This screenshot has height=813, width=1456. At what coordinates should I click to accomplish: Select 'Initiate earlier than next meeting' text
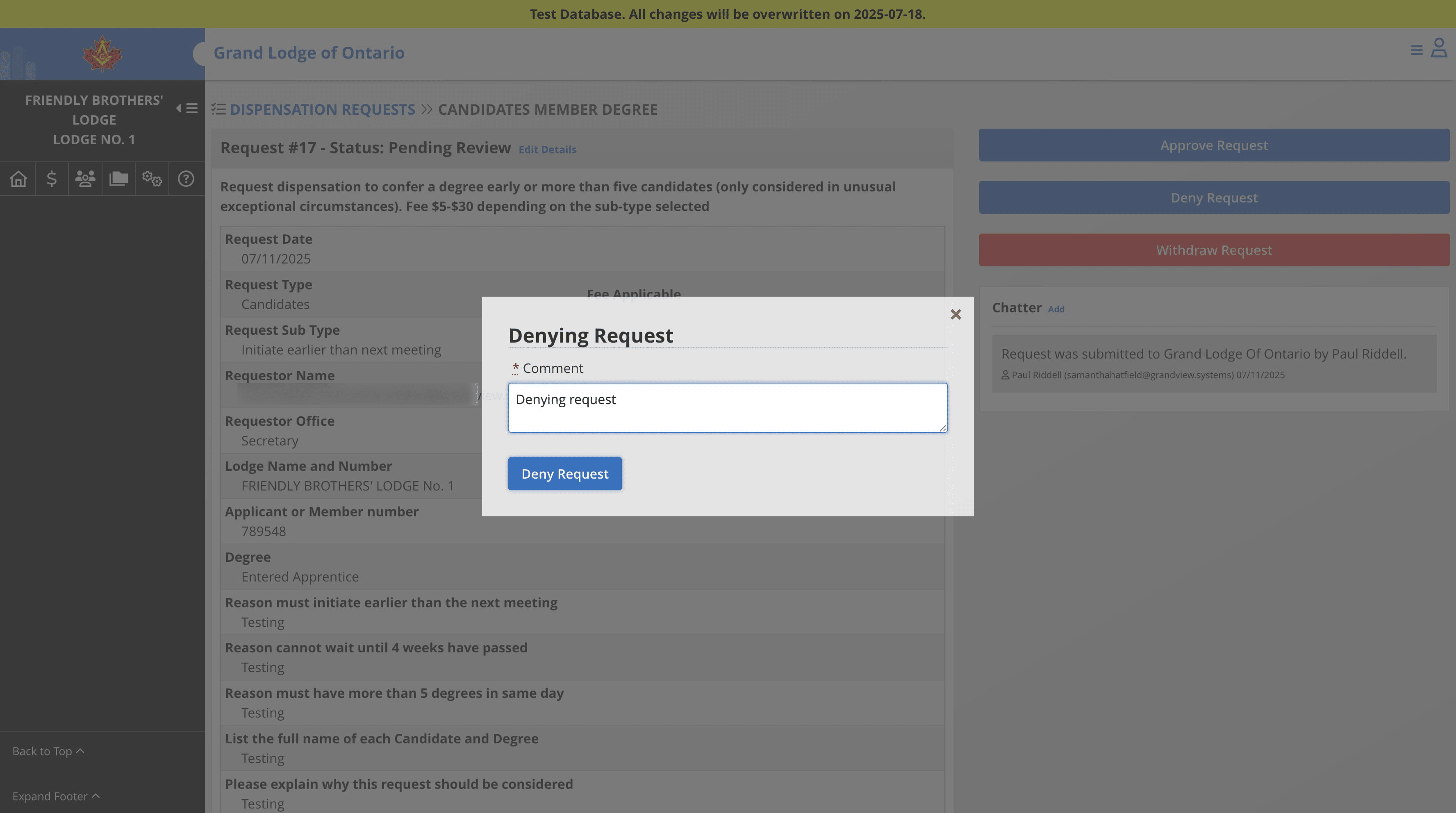341,350
